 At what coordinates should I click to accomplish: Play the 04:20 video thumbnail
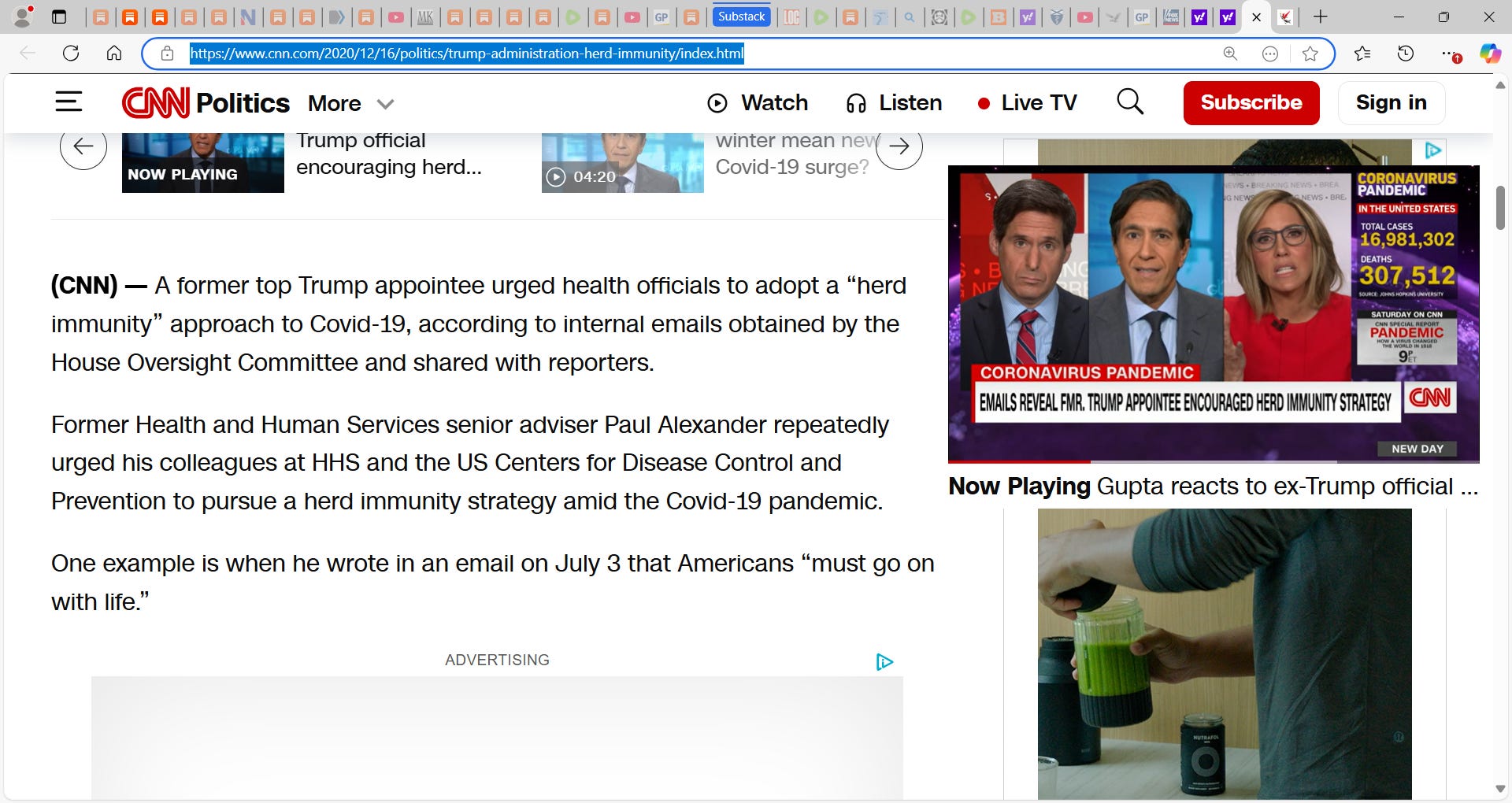click(x=622, y=163)
